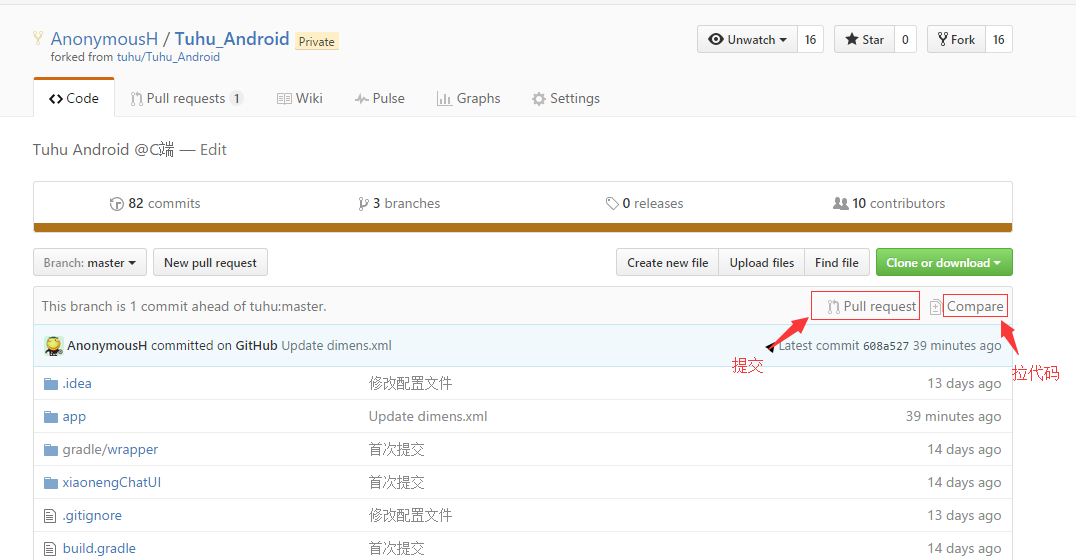Click the branches fork icon
The width and height of the screenshot is (1076, 560).
363,204
